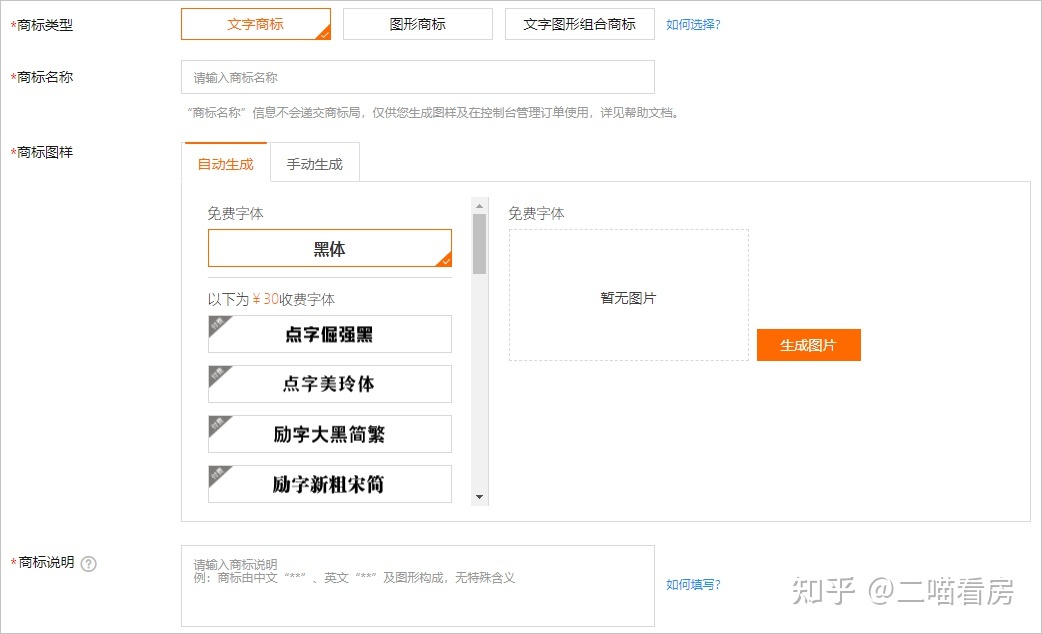Switch to the 手动生成 tab
Screen dimensions: 1042x634
[314, 164]
